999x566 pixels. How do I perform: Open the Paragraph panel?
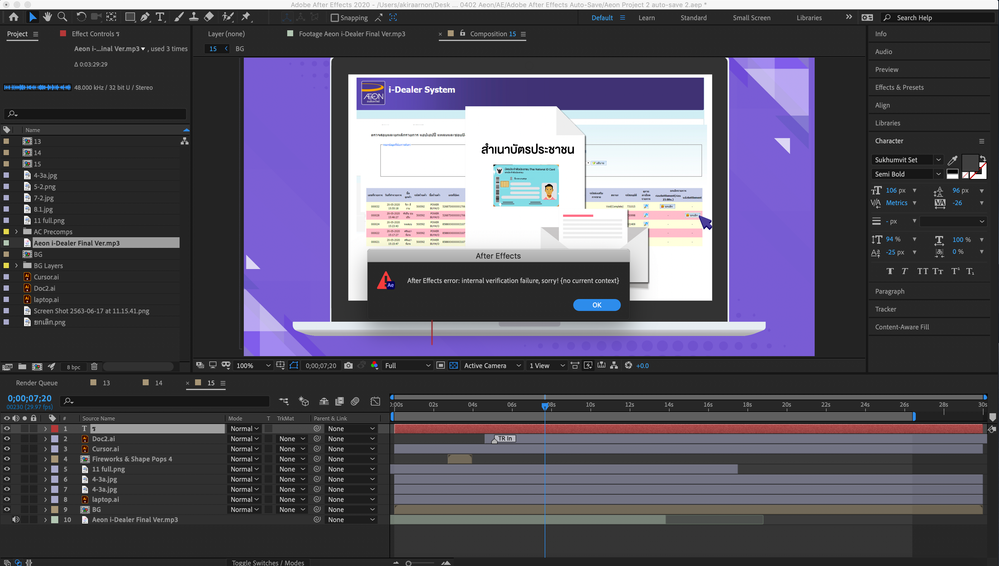889,291
